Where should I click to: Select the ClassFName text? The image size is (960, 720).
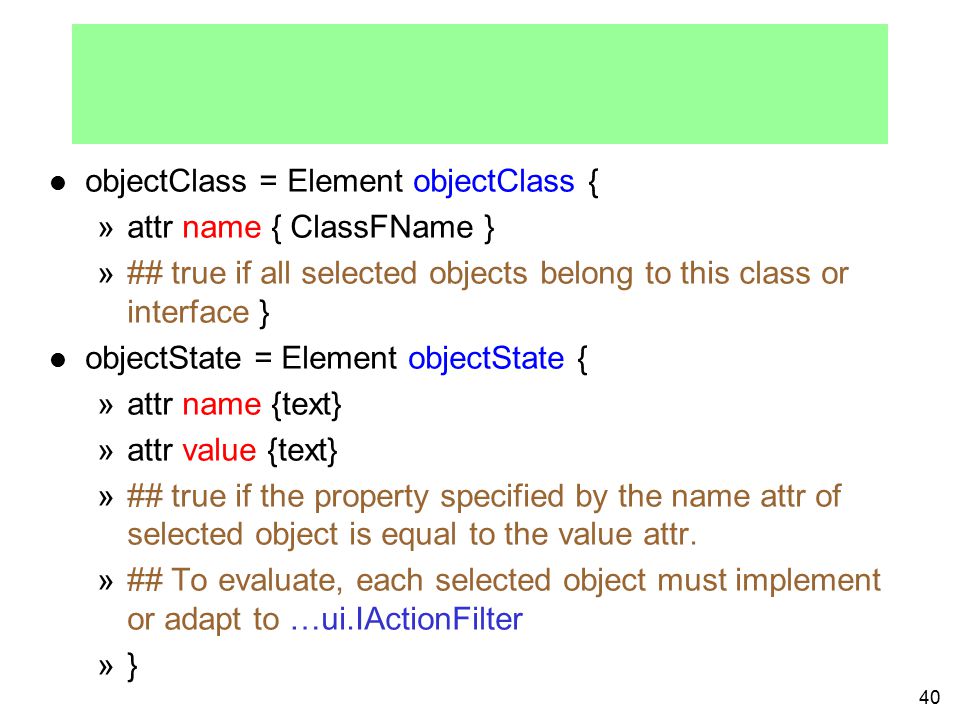(381, 228)
